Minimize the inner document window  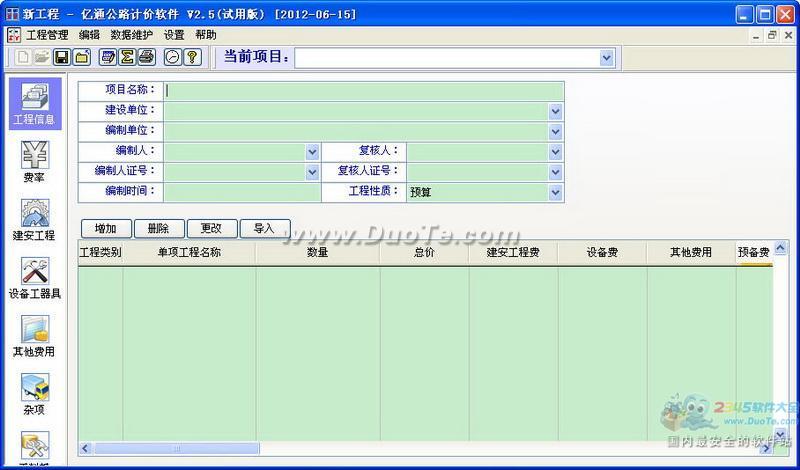[x=756, y=36]
